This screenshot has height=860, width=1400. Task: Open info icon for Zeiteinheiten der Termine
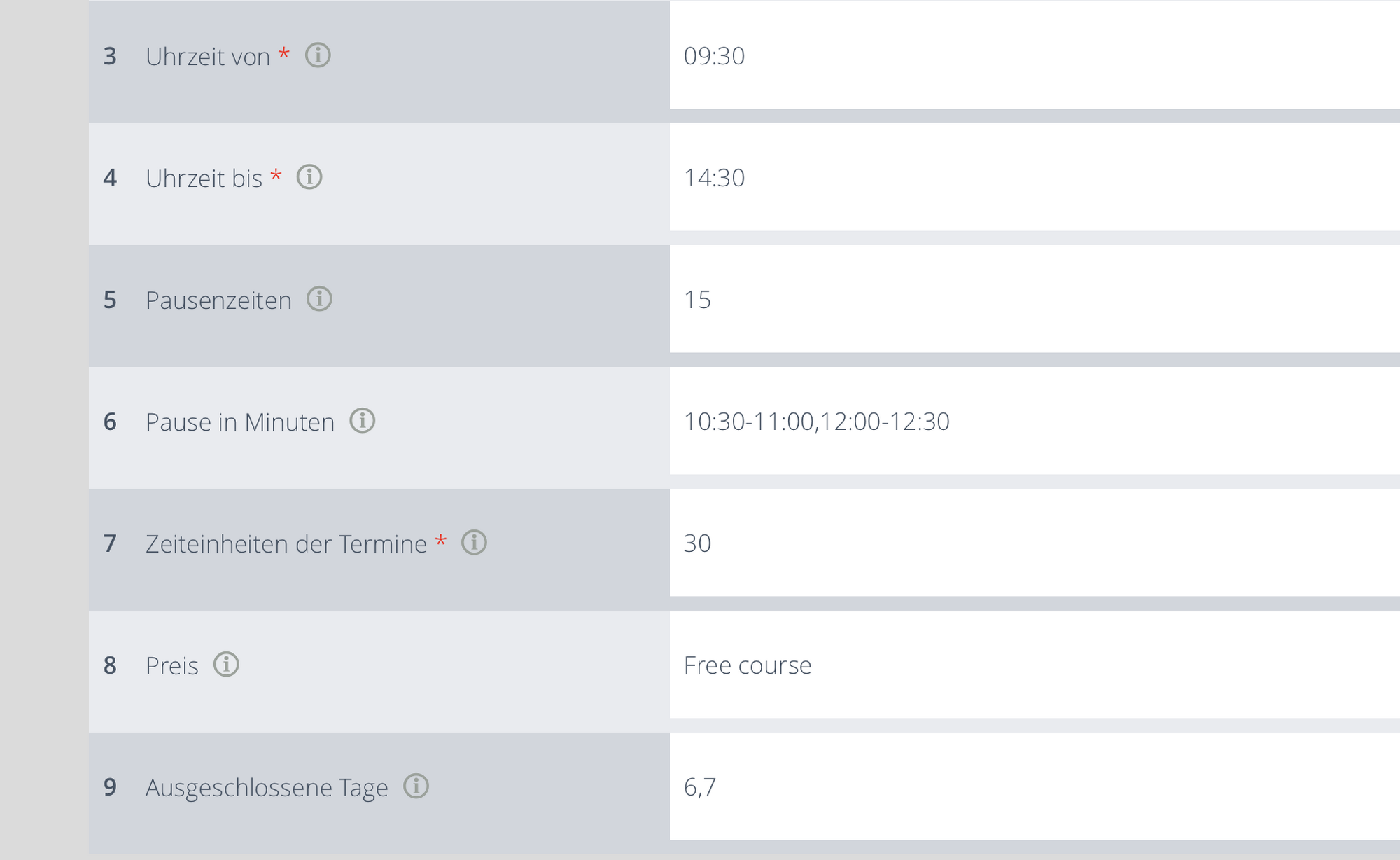474,542
